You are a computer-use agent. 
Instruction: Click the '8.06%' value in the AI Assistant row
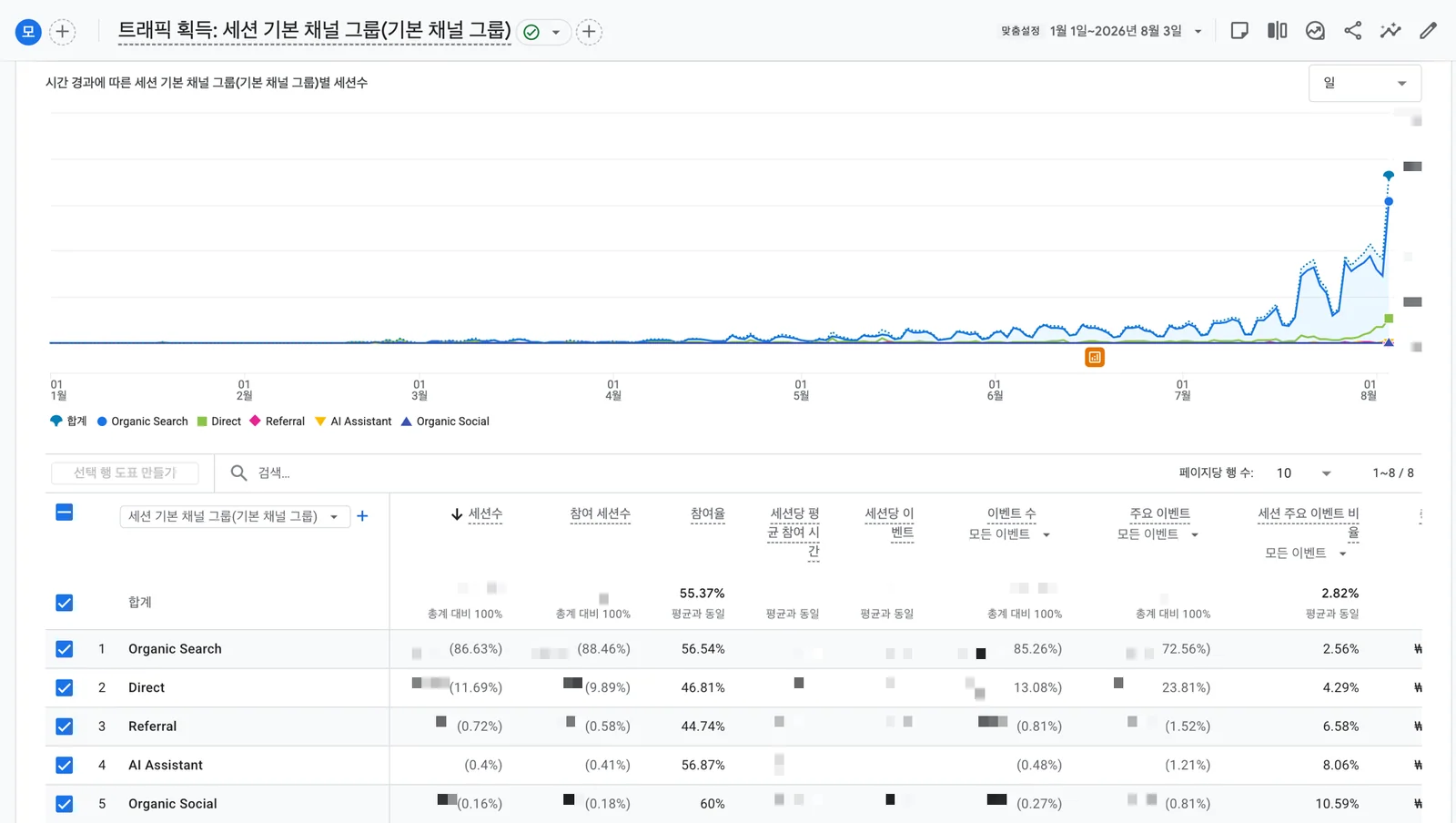click(x=1340, y=765)
